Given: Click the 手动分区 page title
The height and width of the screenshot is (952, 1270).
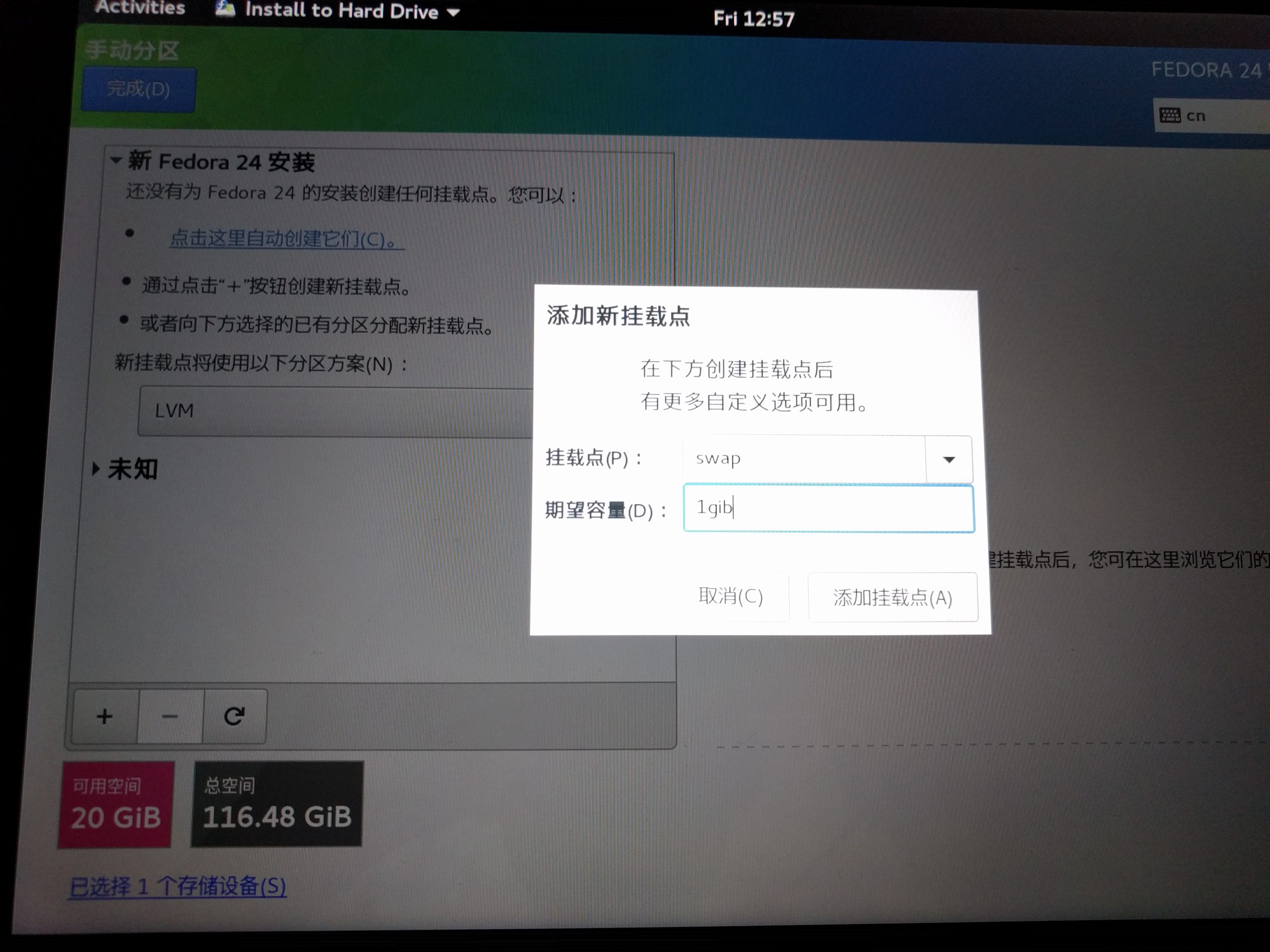Looking at the screenshot, I should pyautogui.click(x=132, y=51).
